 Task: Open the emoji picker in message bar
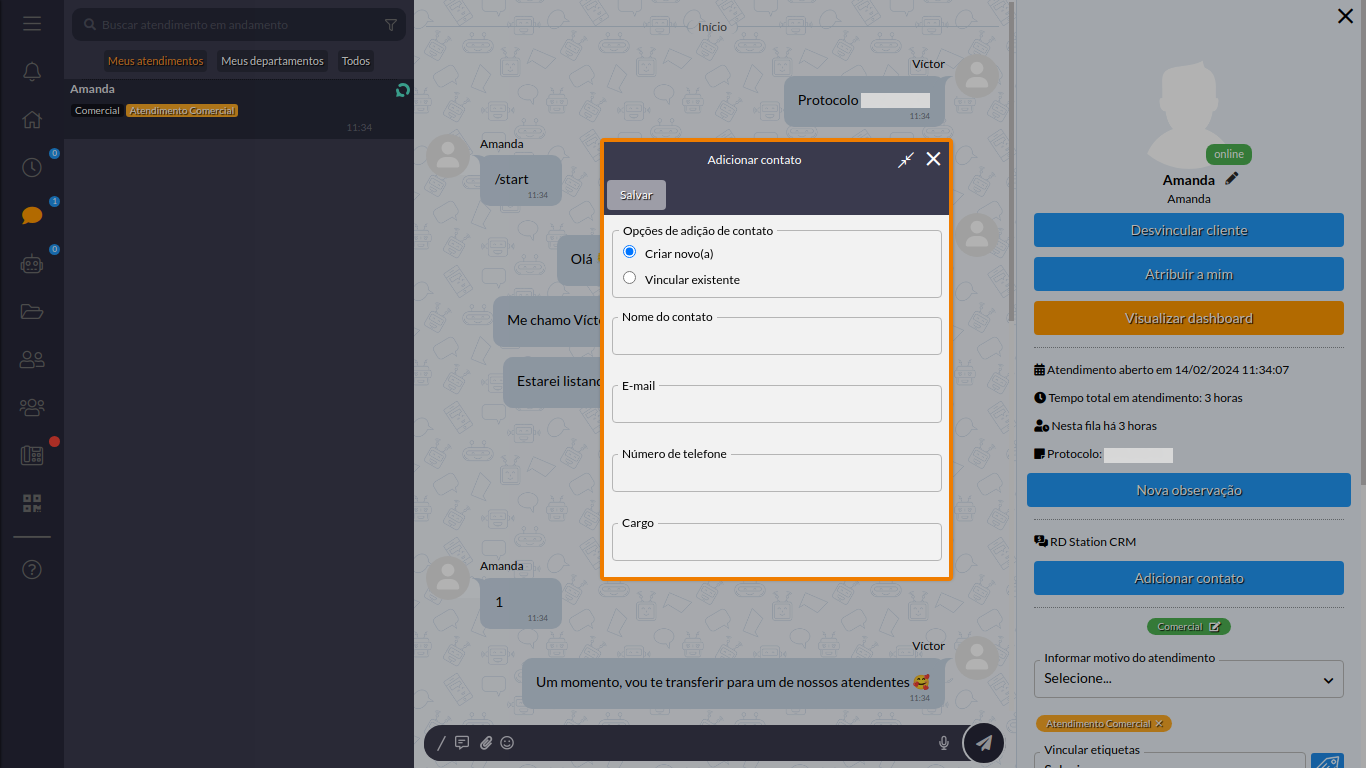(x=507, y=743)
